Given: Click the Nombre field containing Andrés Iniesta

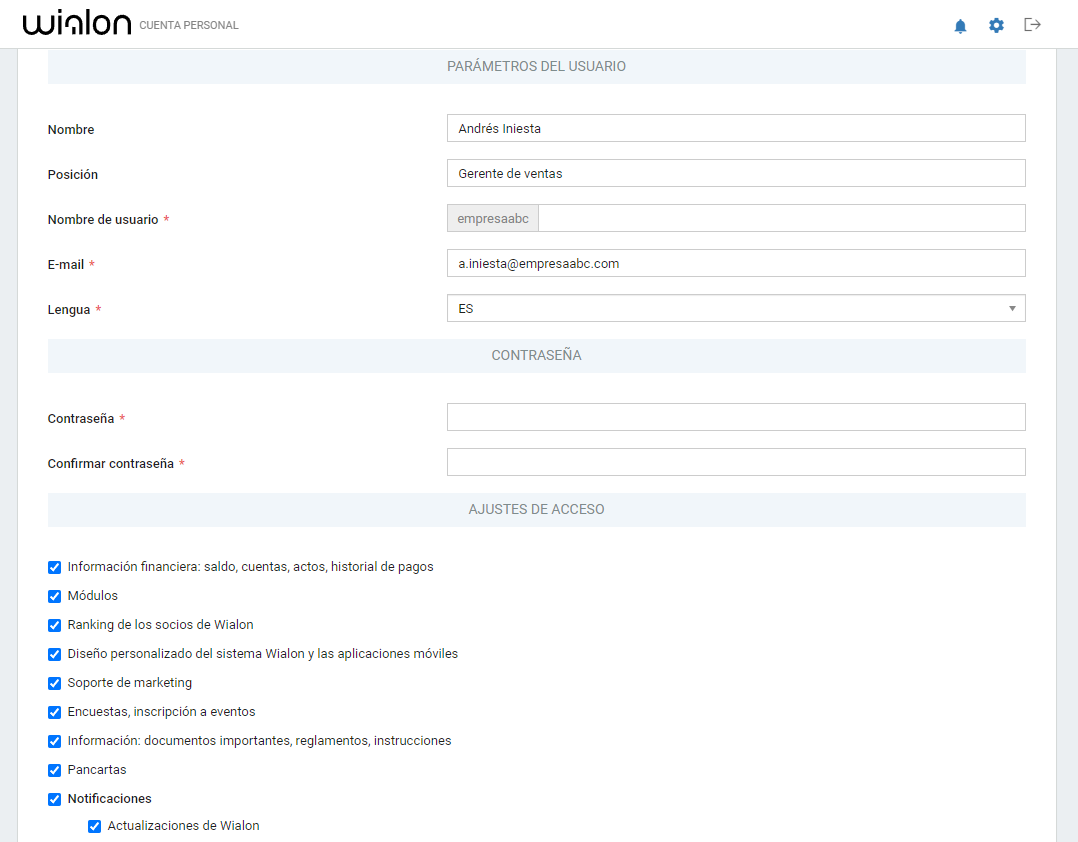Looking at the screenshot, I should pos(735,128).
